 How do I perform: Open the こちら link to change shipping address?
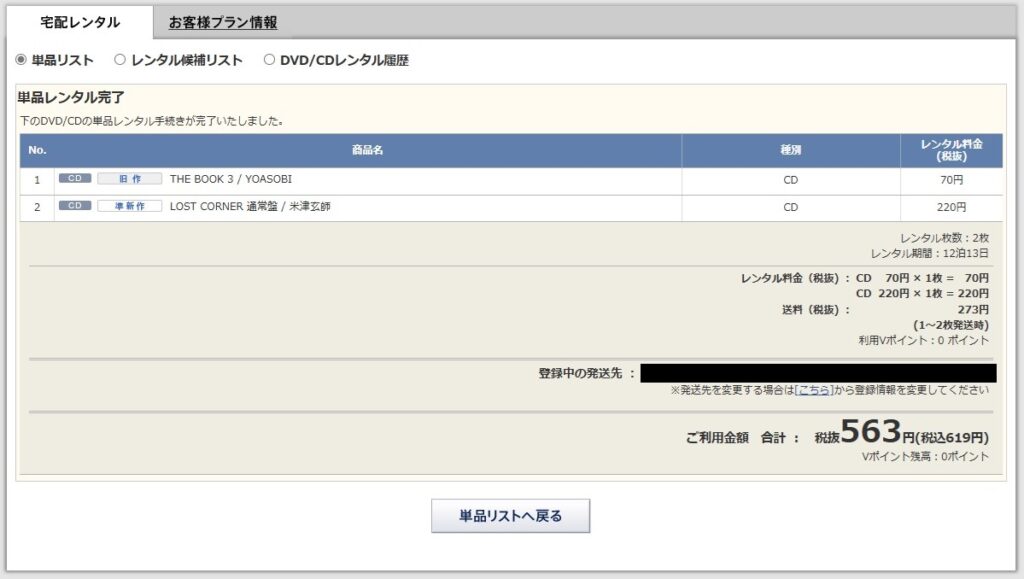(x=814, y=390)
